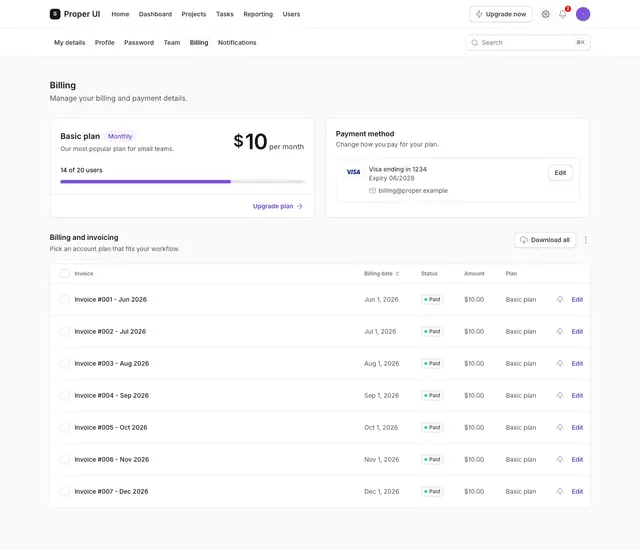Open the three-dot menu beside Download all
This screenshot has height=550, width=640.
[585, 240]
